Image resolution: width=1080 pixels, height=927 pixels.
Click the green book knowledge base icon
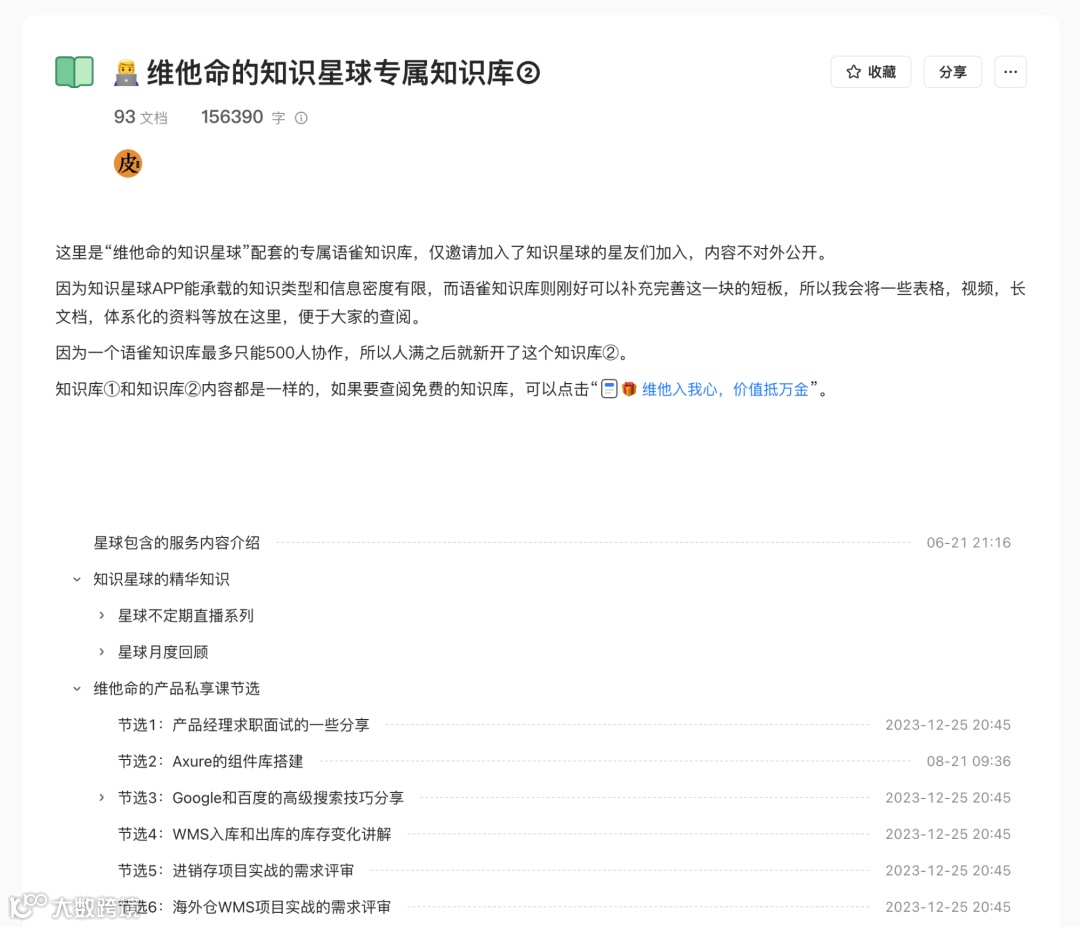click(74, 71)
